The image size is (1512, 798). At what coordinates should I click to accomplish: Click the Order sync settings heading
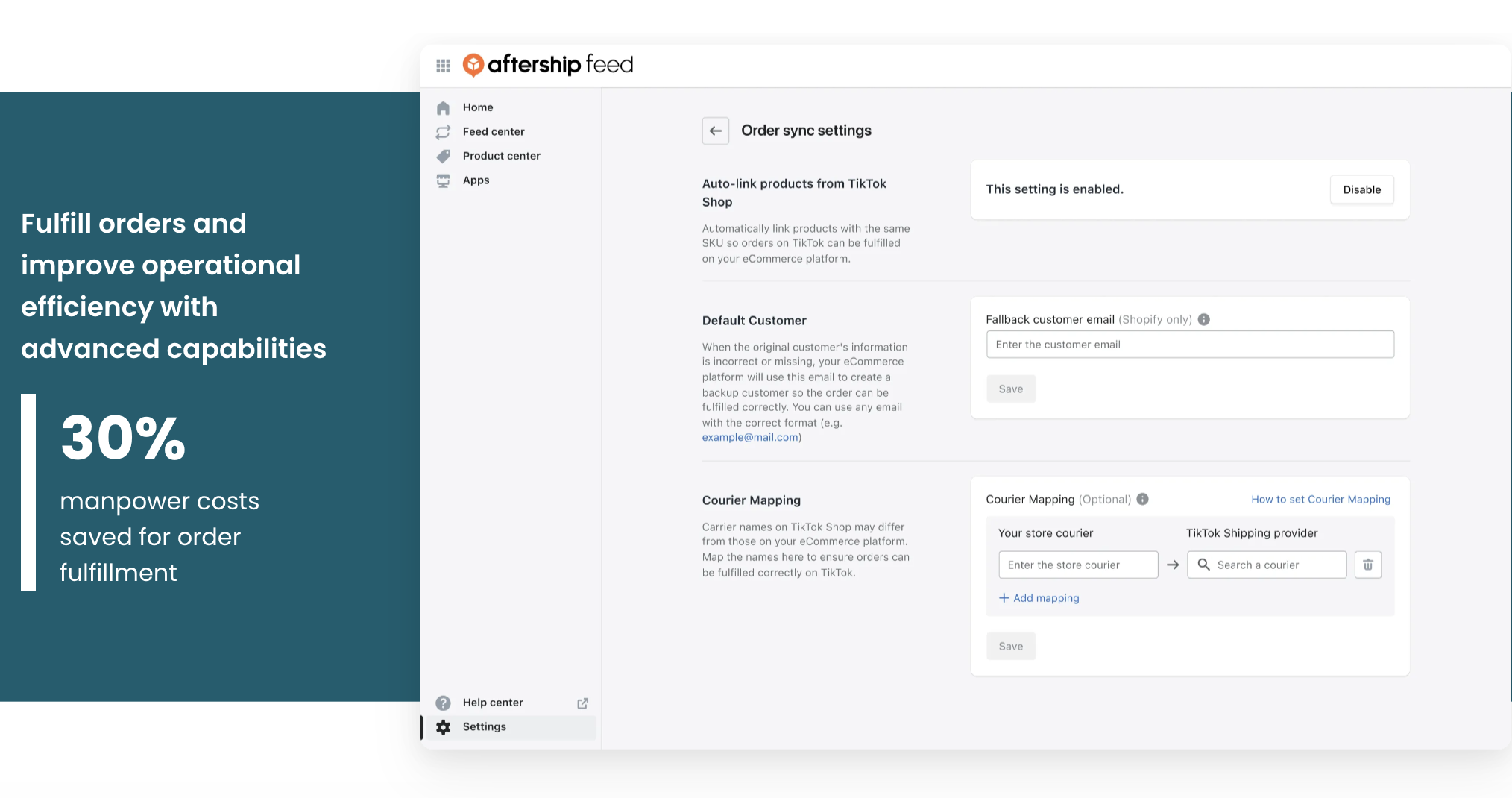pyautogui.click(x=806, y=131)
